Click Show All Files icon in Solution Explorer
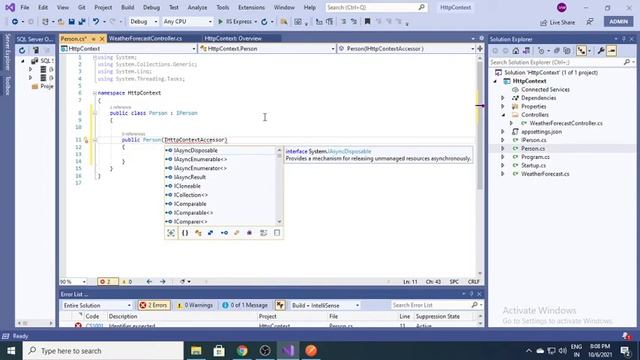This screenshot has height=360, width=640. (567, 51)
